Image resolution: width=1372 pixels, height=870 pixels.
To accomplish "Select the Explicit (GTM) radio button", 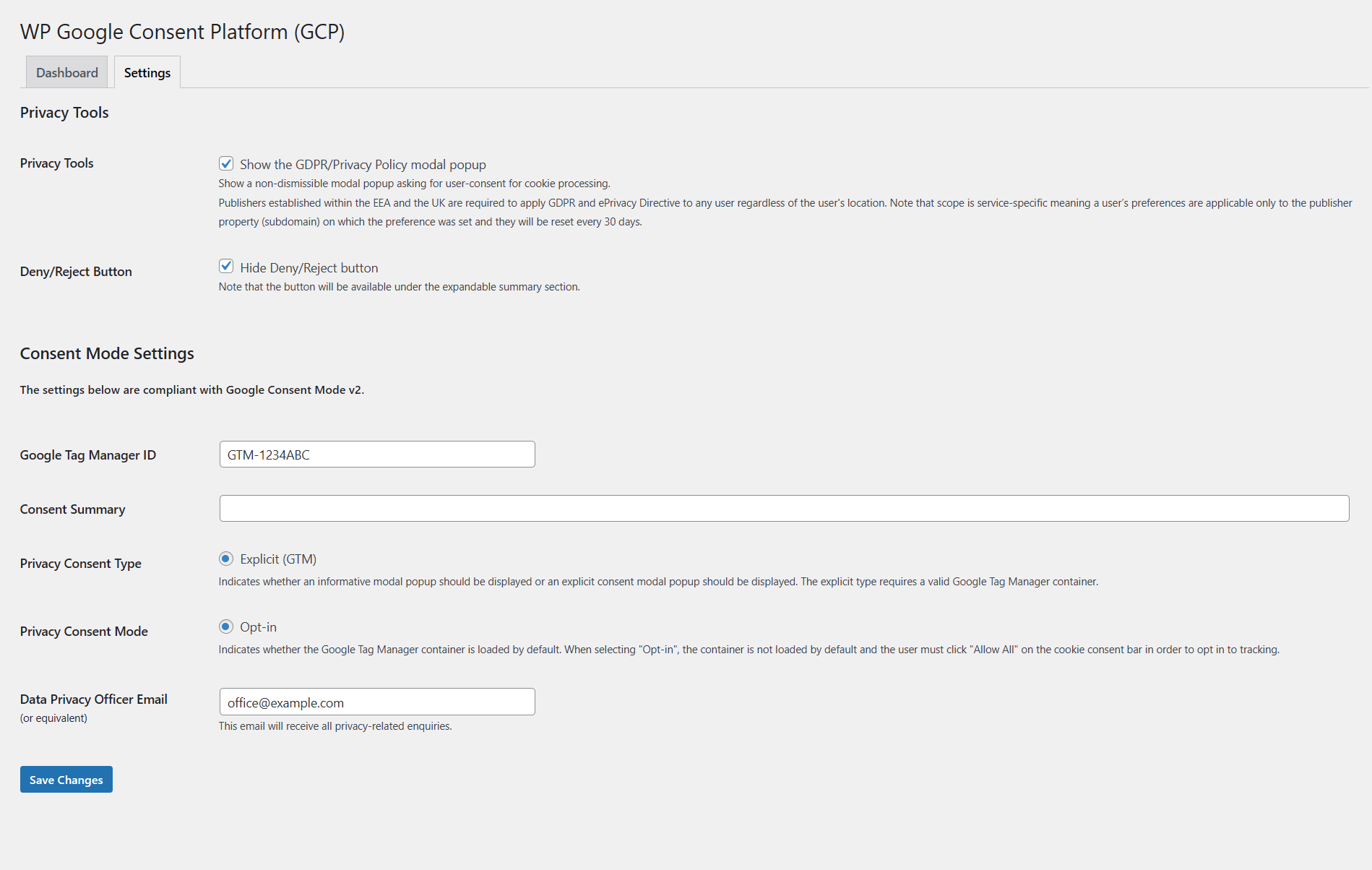I will pos(226,559).
